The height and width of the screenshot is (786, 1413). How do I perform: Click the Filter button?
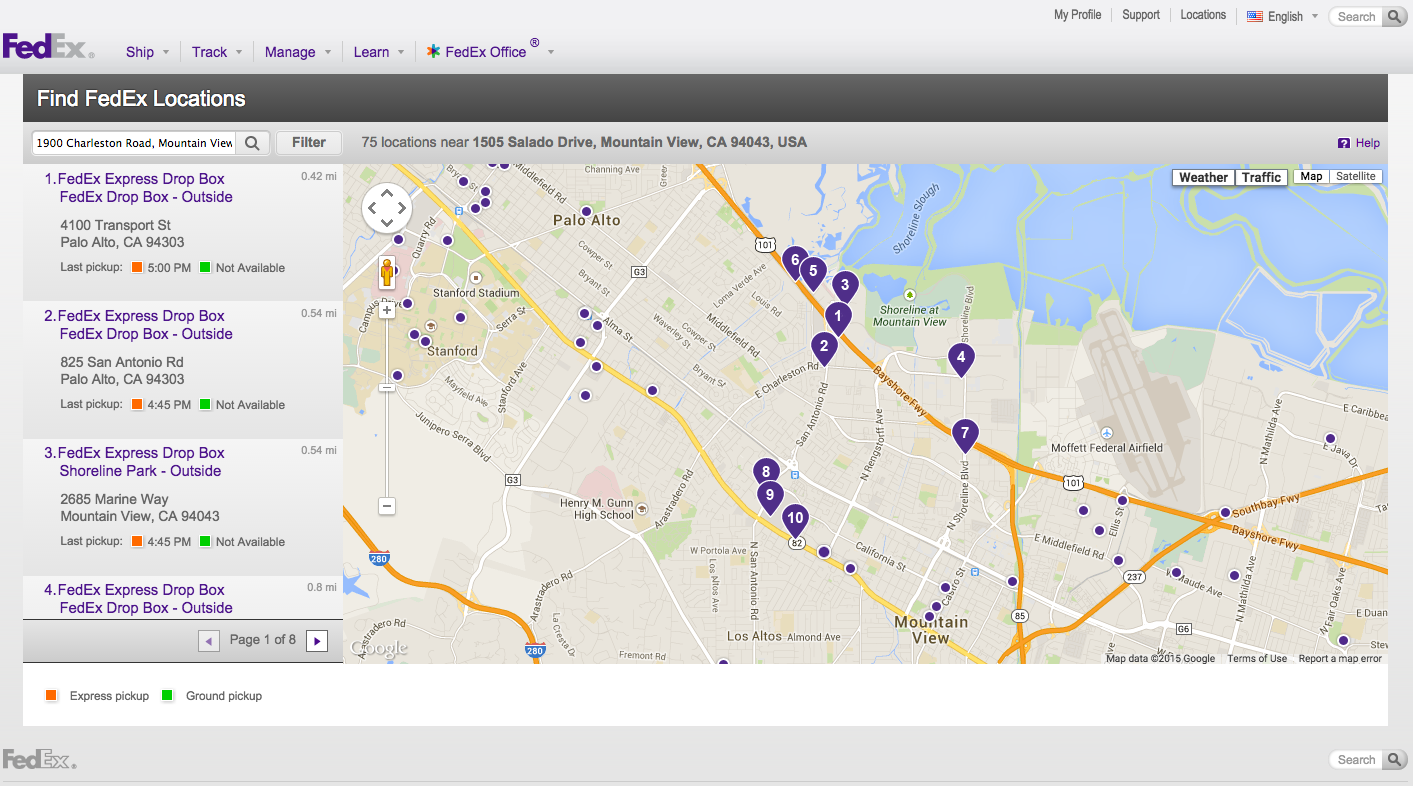point(309,143)
